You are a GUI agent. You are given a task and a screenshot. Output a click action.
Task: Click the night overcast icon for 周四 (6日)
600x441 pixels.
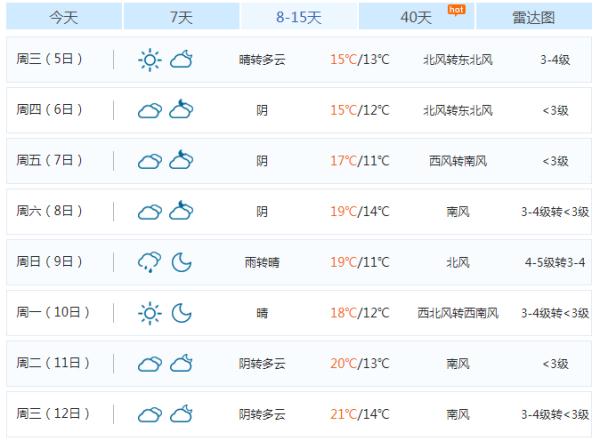[x=181, y=109]
